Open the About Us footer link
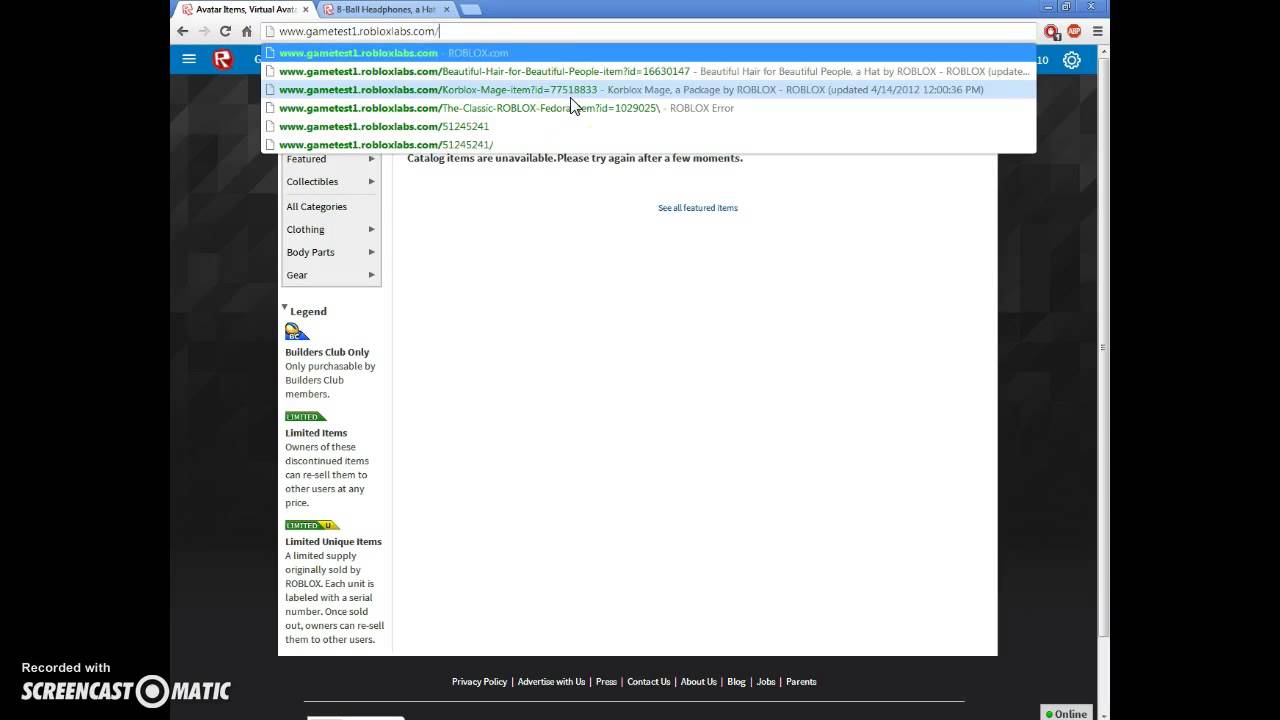This screenshot has height=720, width=1280. 699,682
